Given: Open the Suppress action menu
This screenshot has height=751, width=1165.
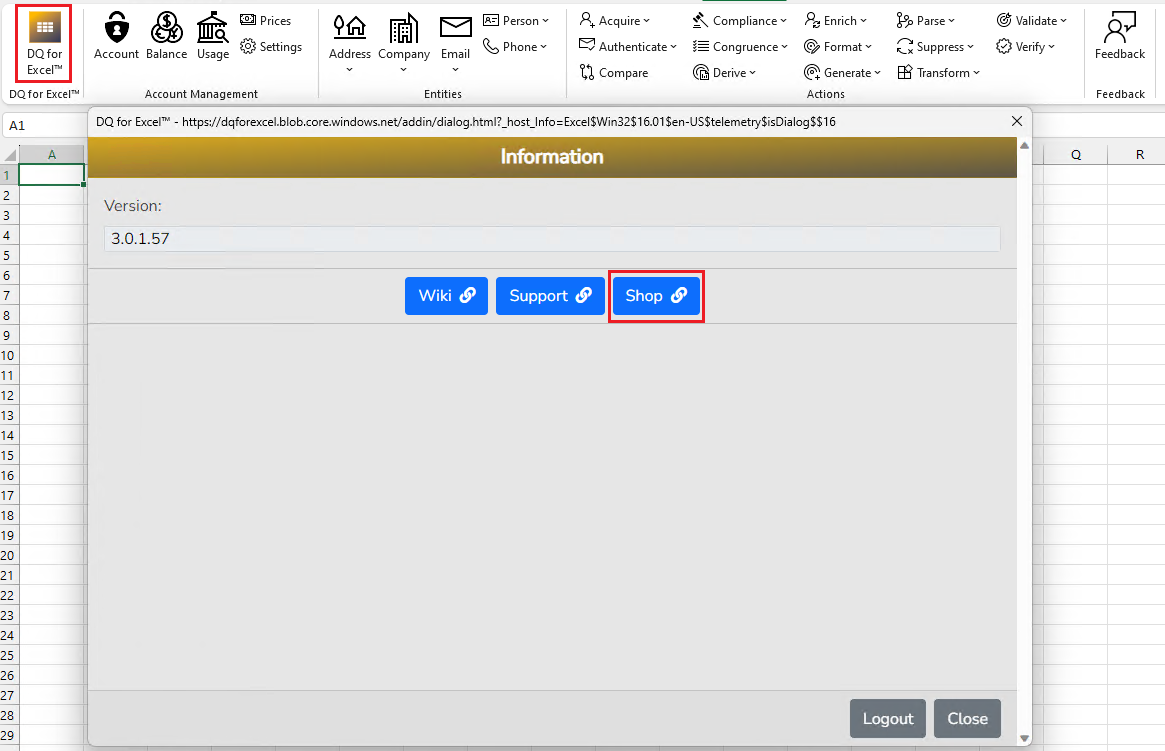Looking at the screenshot, I should 935,47.
